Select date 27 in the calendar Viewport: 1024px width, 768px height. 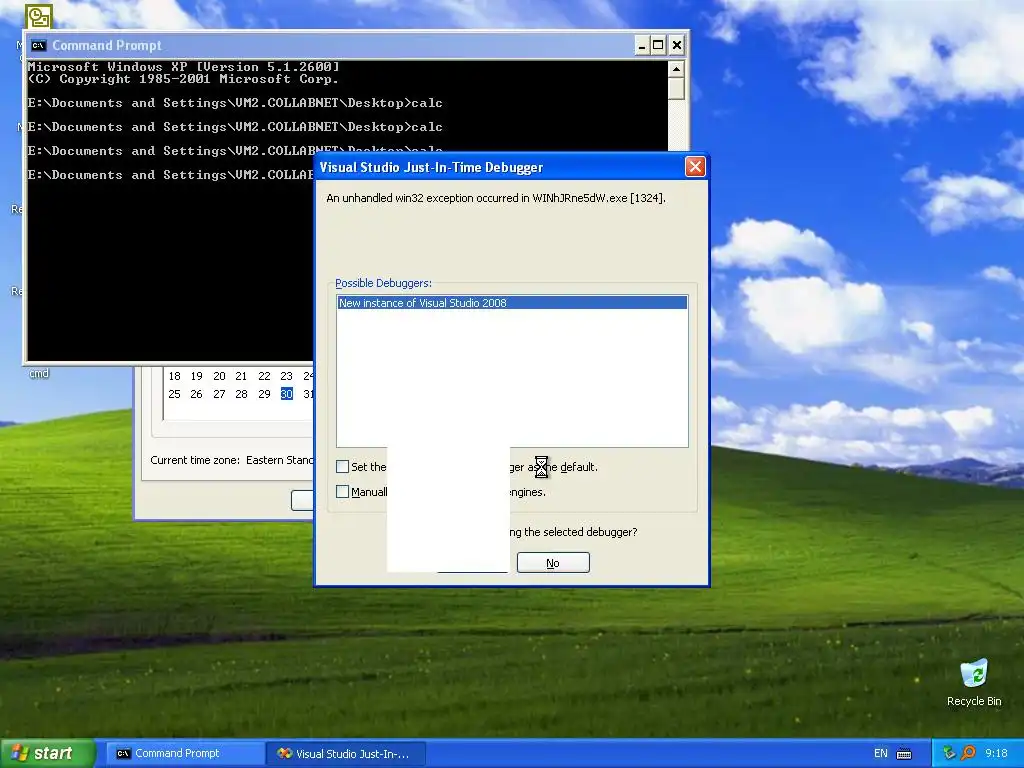(x=219, y=394)
